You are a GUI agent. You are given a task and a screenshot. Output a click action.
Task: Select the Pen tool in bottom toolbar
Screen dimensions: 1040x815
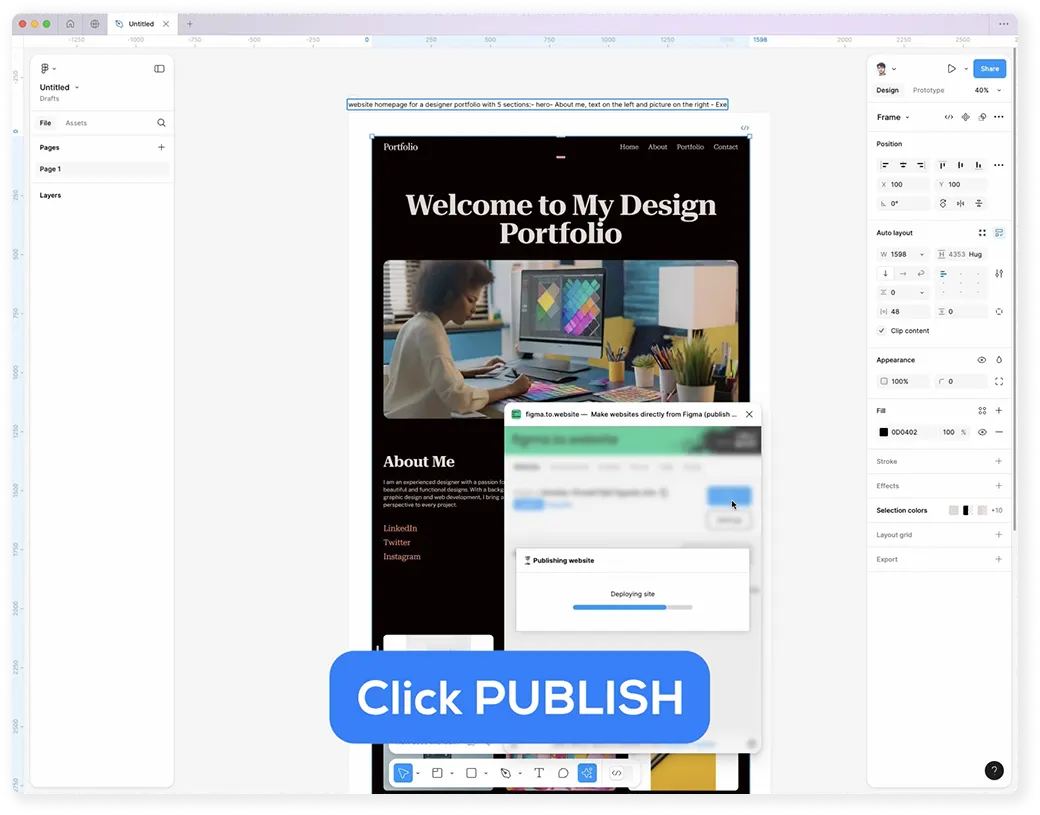coord(505,773)
